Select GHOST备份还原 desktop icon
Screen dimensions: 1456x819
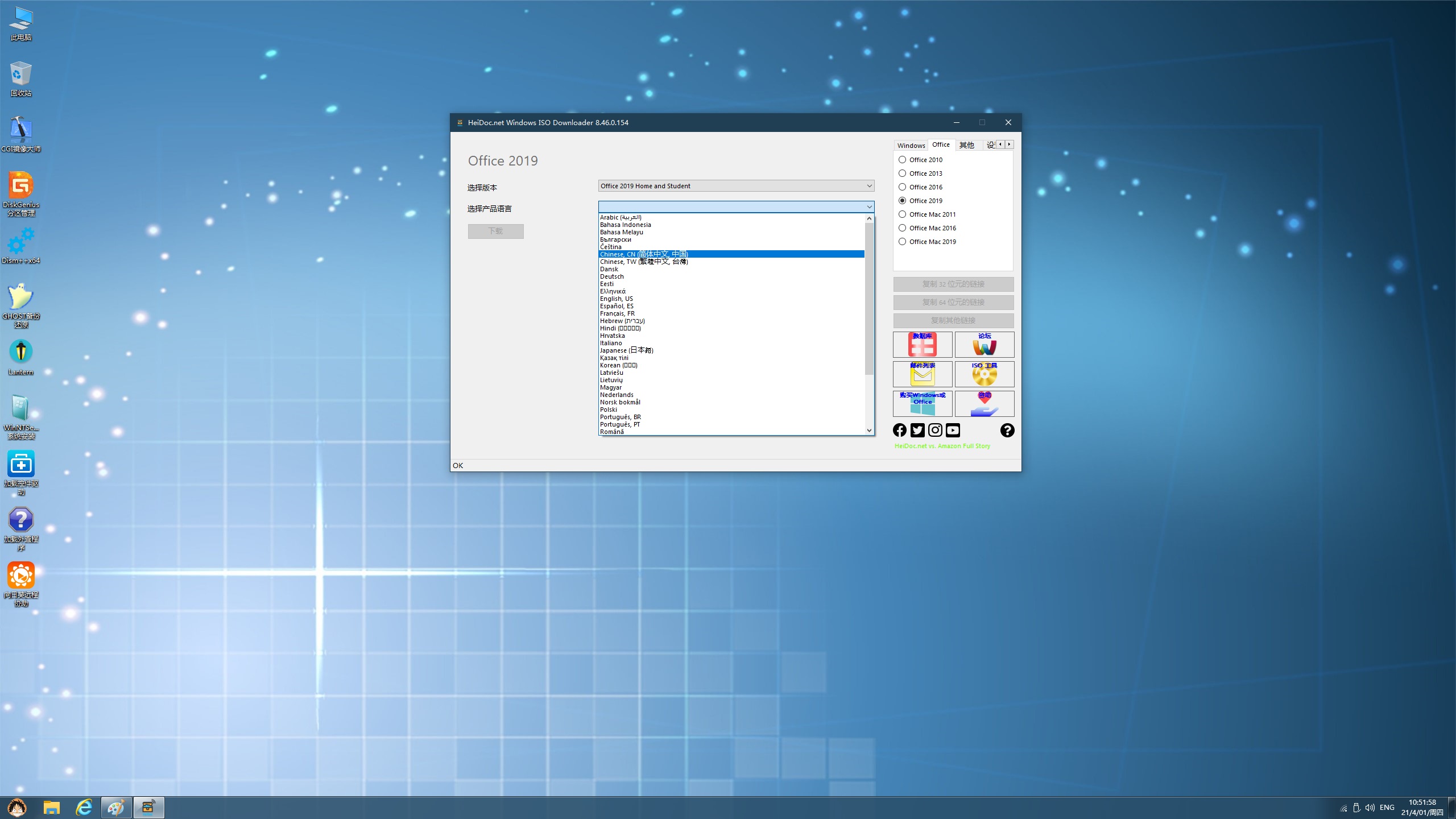21,306
